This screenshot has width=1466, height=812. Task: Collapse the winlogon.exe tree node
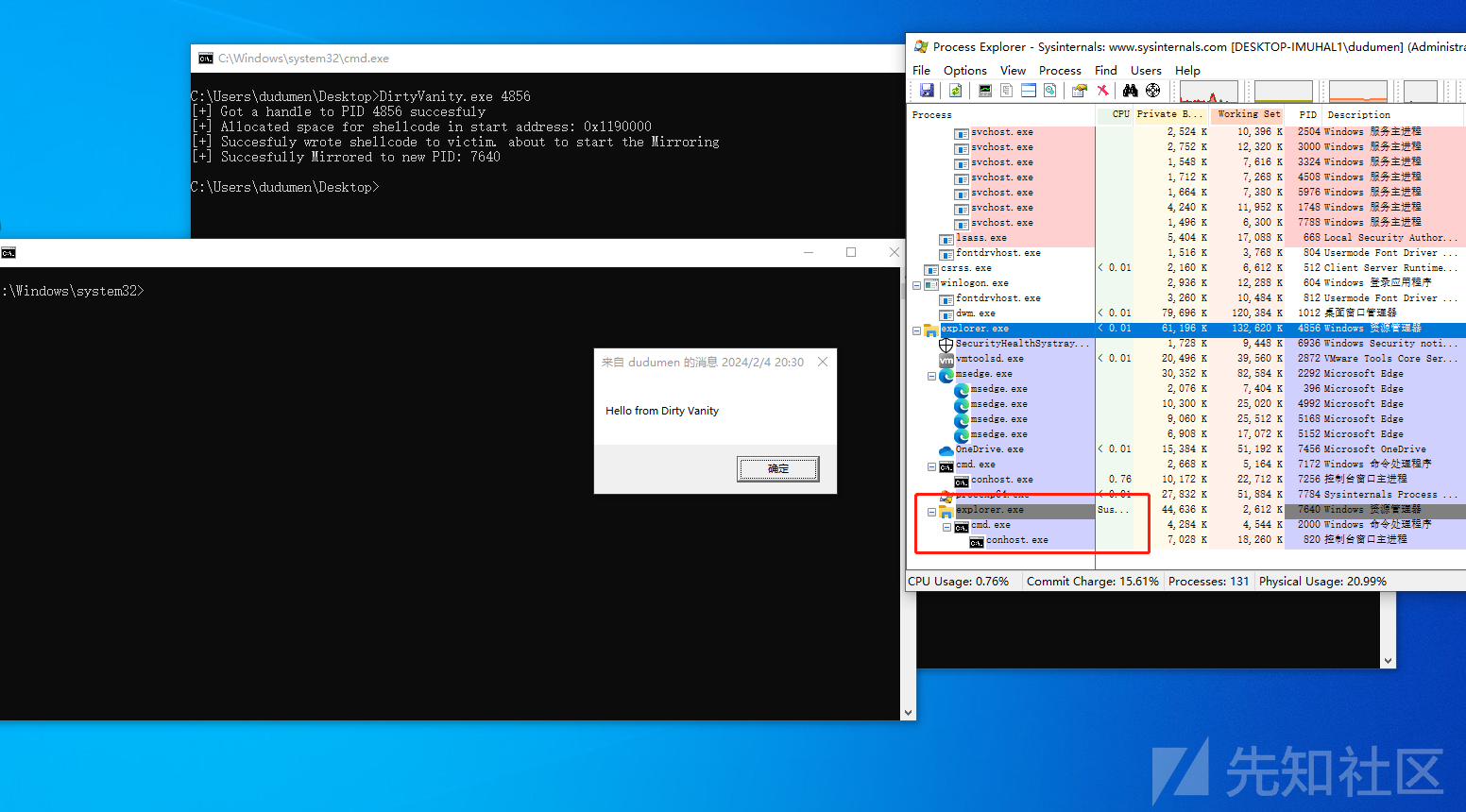pos(916,284)
